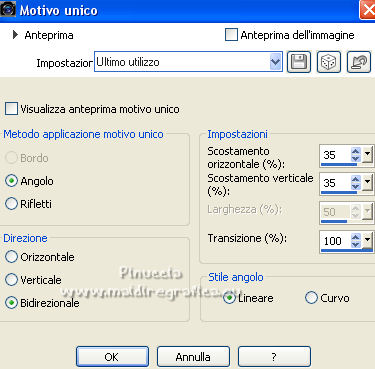Decrease Scostamento orizzontale with down arrow
Screen dimensions: 375x369
356,158
